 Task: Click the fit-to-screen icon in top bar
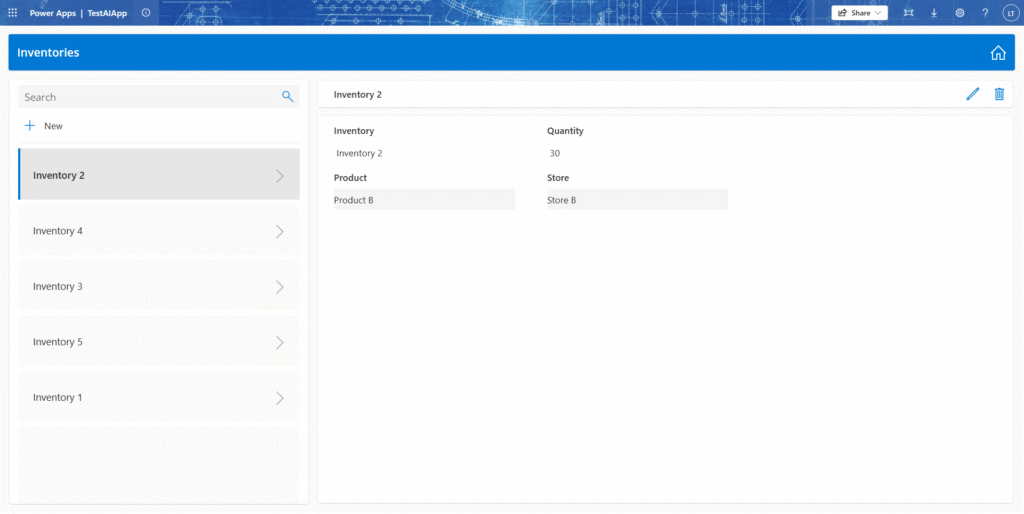tap(908, 13)
